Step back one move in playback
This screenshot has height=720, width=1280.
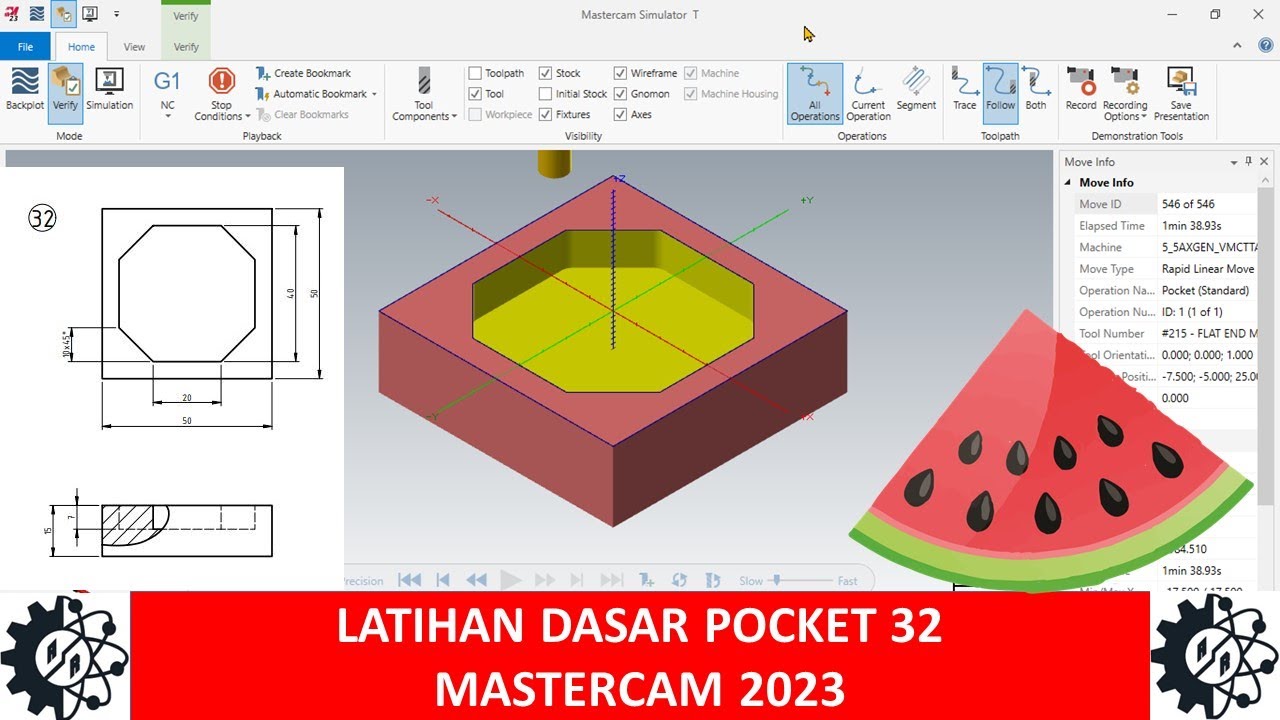443,580
